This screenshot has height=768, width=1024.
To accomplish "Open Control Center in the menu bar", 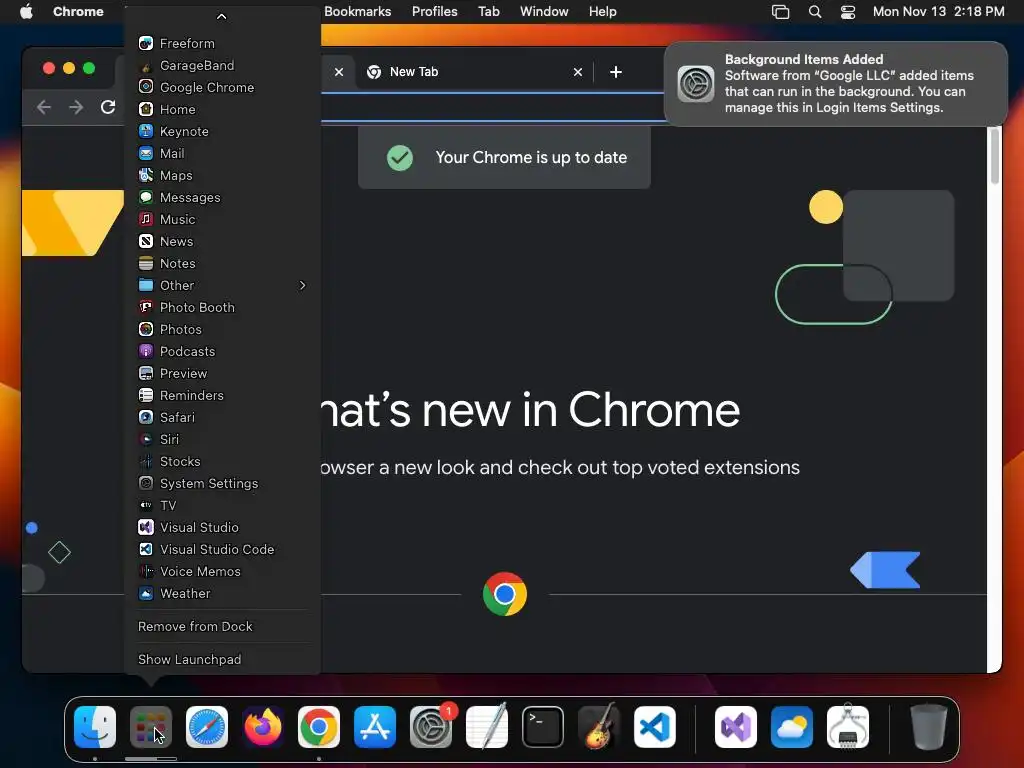I will coord(848,12).
